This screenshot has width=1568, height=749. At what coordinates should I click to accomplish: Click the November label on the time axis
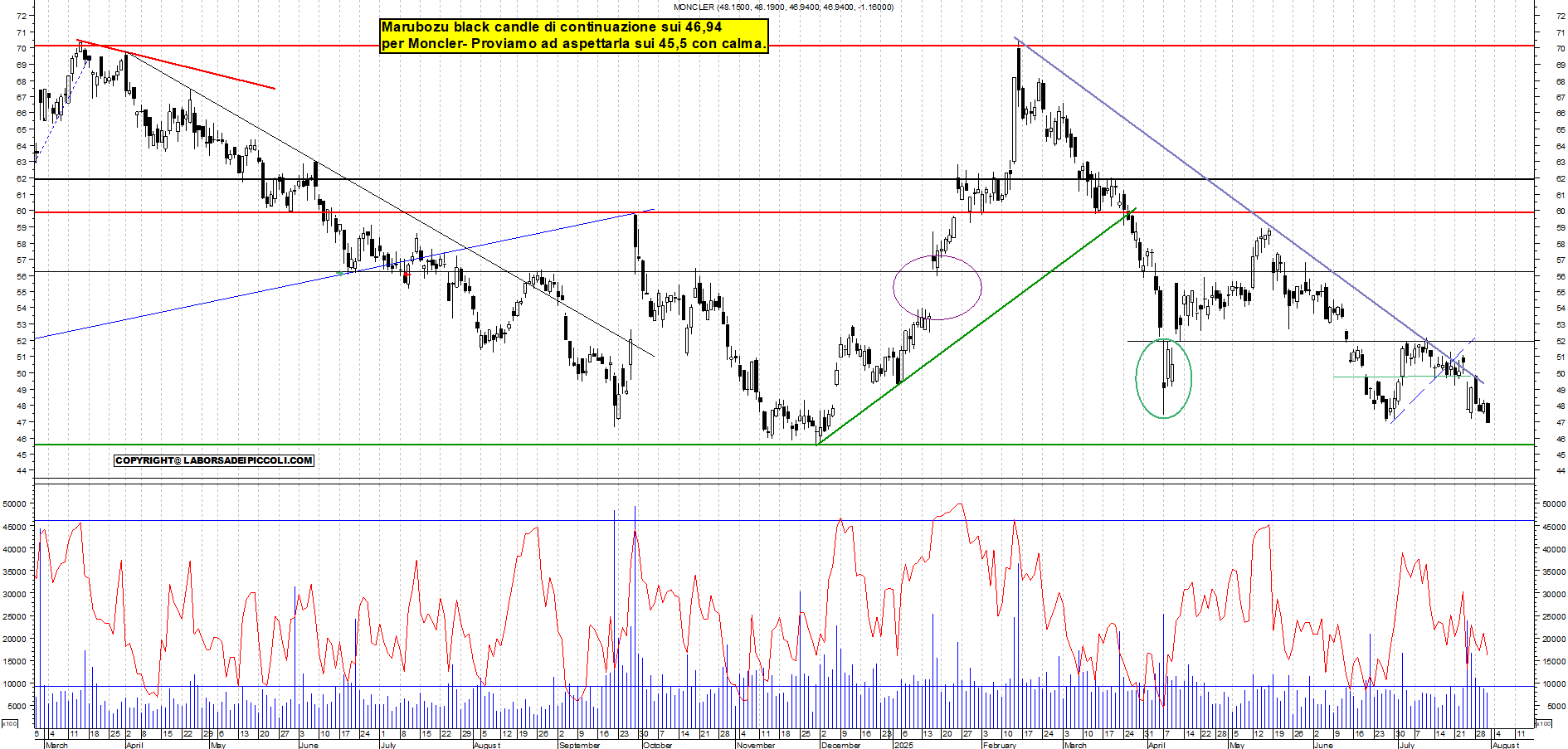pyautogui.click(x=755, y=745)
